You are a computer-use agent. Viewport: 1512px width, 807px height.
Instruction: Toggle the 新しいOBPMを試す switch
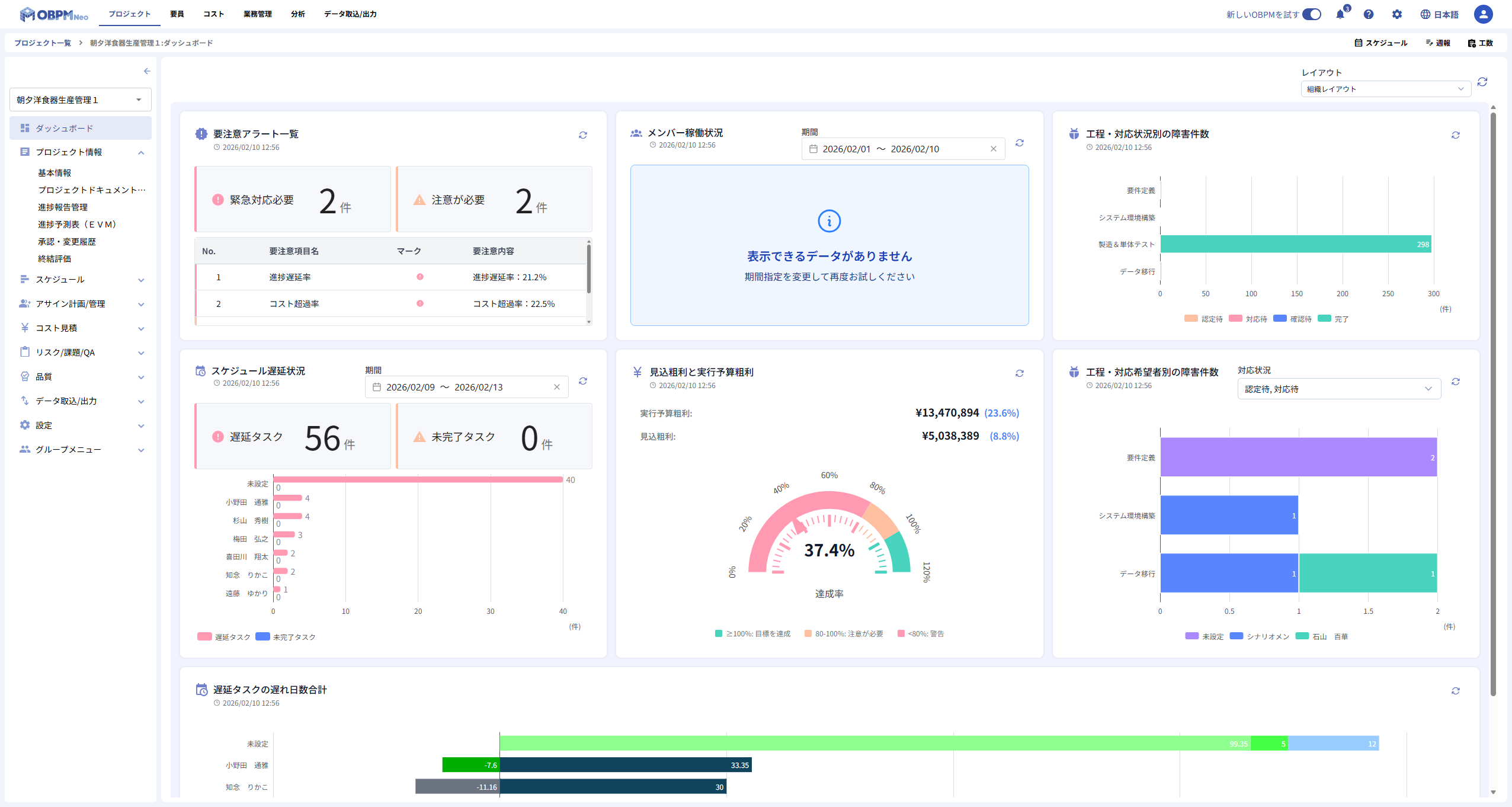(x=1311, y=14)
